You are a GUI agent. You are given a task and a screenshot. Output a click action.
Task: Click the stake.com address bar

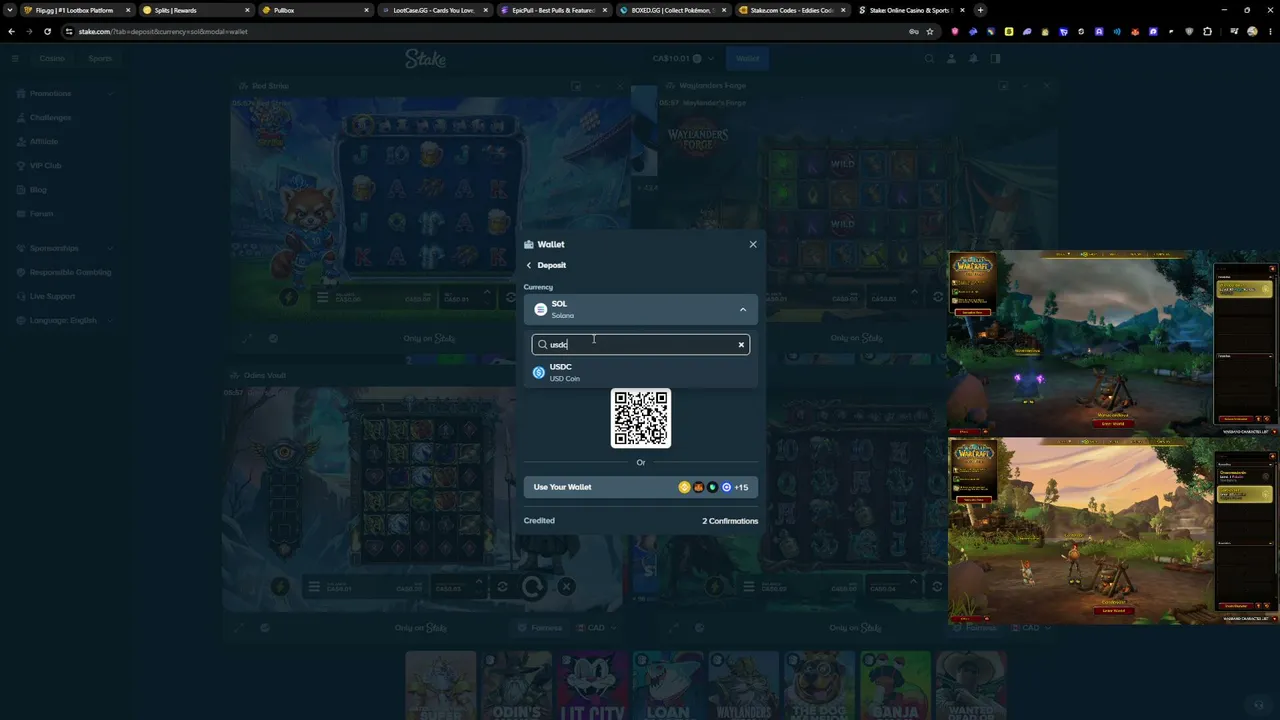point(490,31)
